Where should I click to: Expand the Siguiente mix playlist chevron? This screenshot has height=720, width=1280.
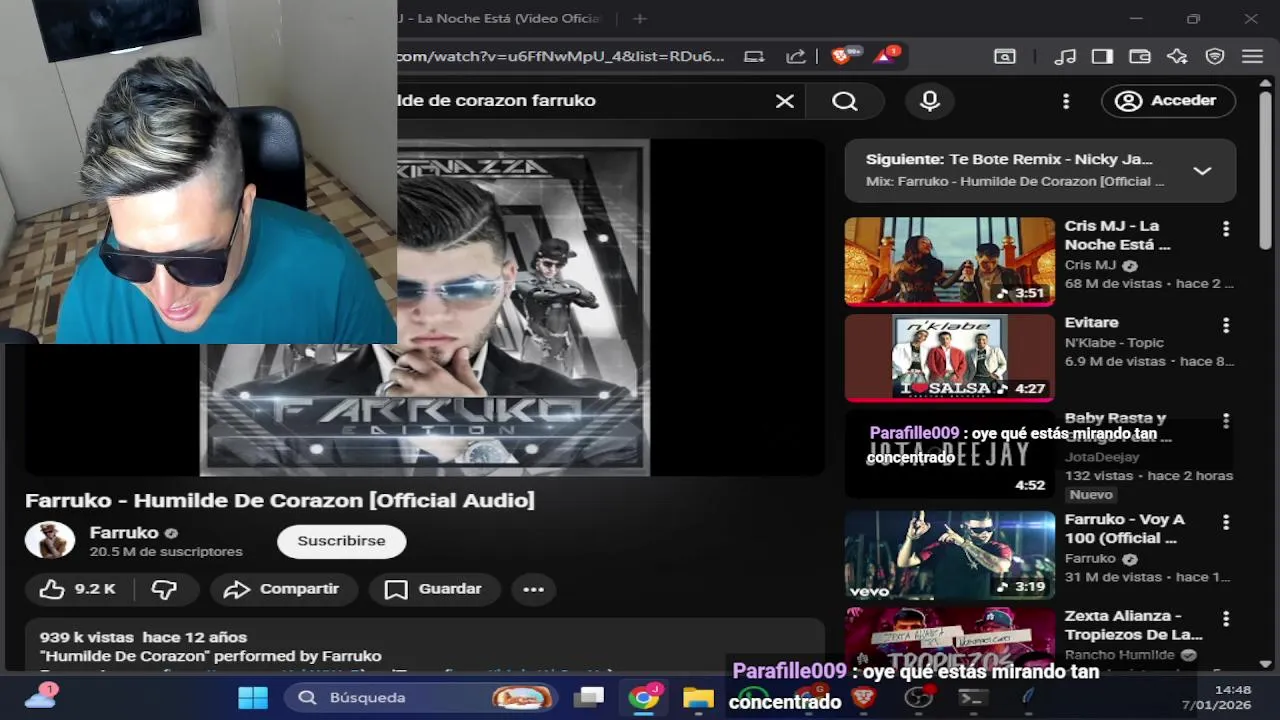point(1202,171)
